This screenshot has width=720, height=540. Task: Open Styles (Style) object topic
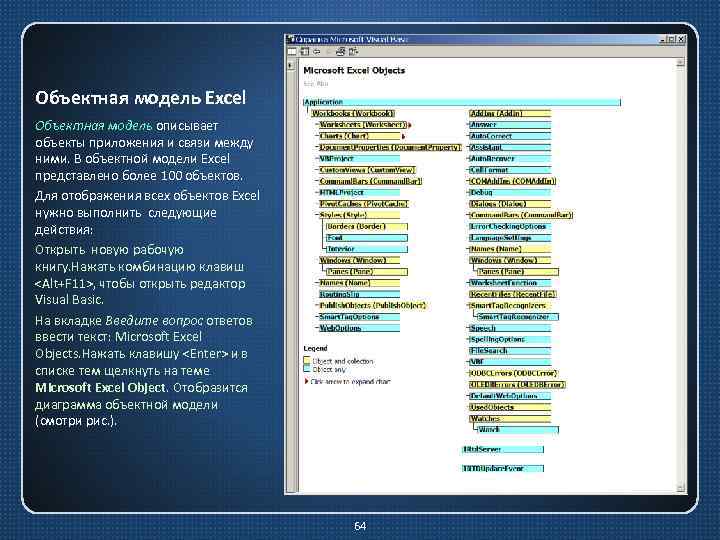(x=360, y=215)
